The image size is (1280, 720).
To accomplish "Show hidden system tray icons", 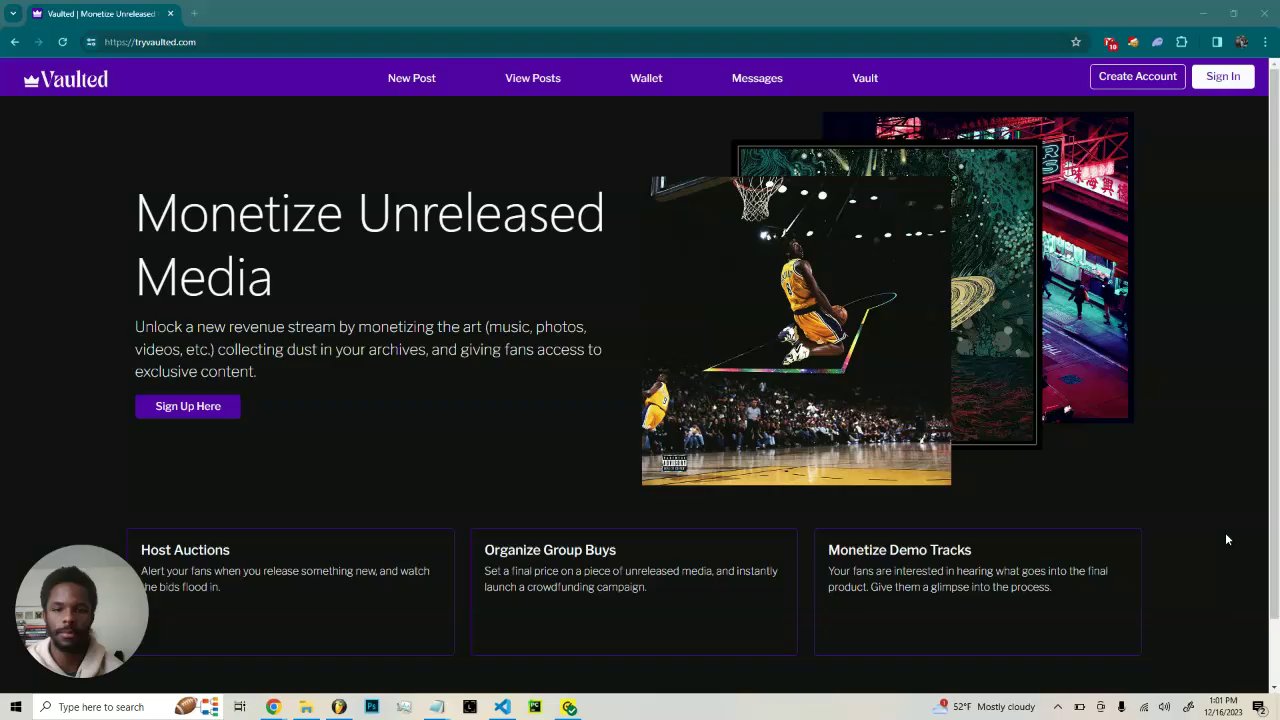I will pos(1058,707).
